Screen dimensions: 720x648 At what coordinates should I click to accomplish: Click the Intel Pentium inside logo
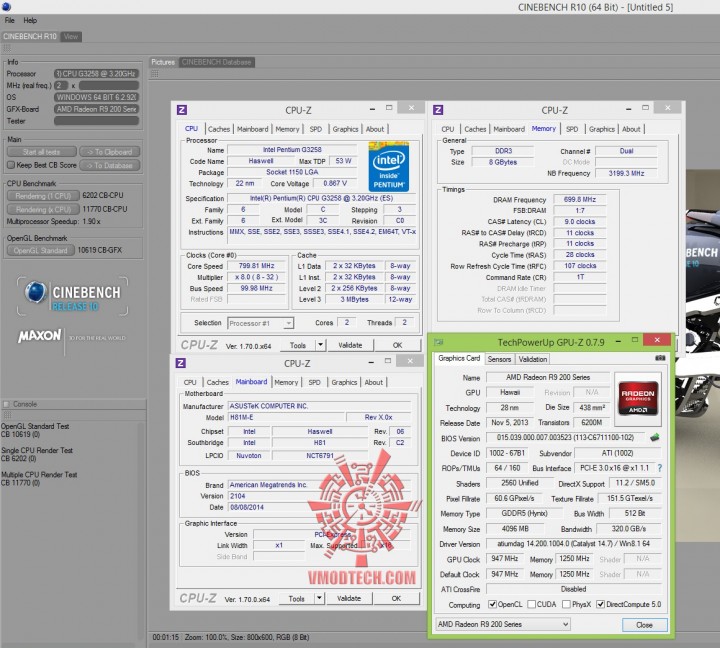[388, 167]
